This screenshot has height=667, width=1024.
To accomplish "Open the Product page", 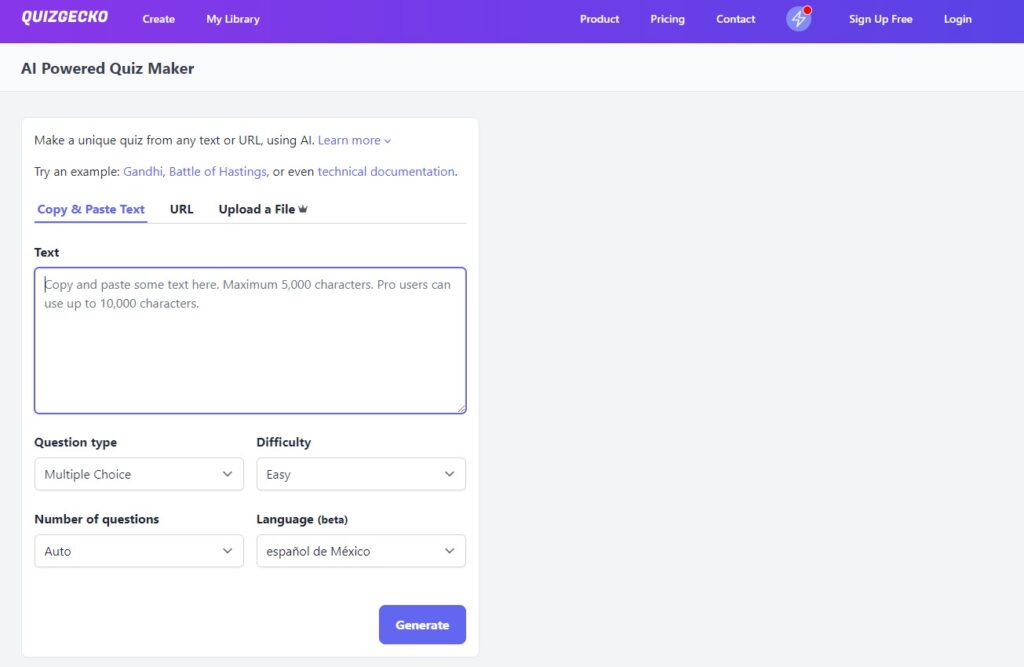I will coord(599,19).
